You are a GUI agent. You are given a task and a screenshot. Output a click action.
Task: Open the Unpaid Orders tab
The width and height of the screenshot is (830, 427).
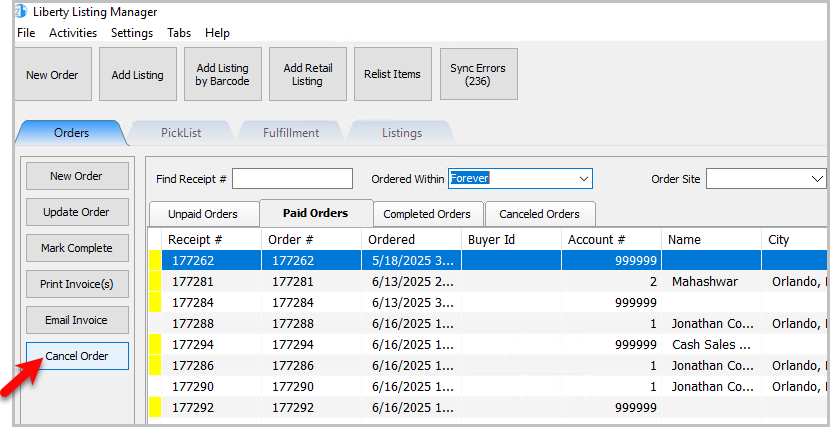(x=203, y=214)
